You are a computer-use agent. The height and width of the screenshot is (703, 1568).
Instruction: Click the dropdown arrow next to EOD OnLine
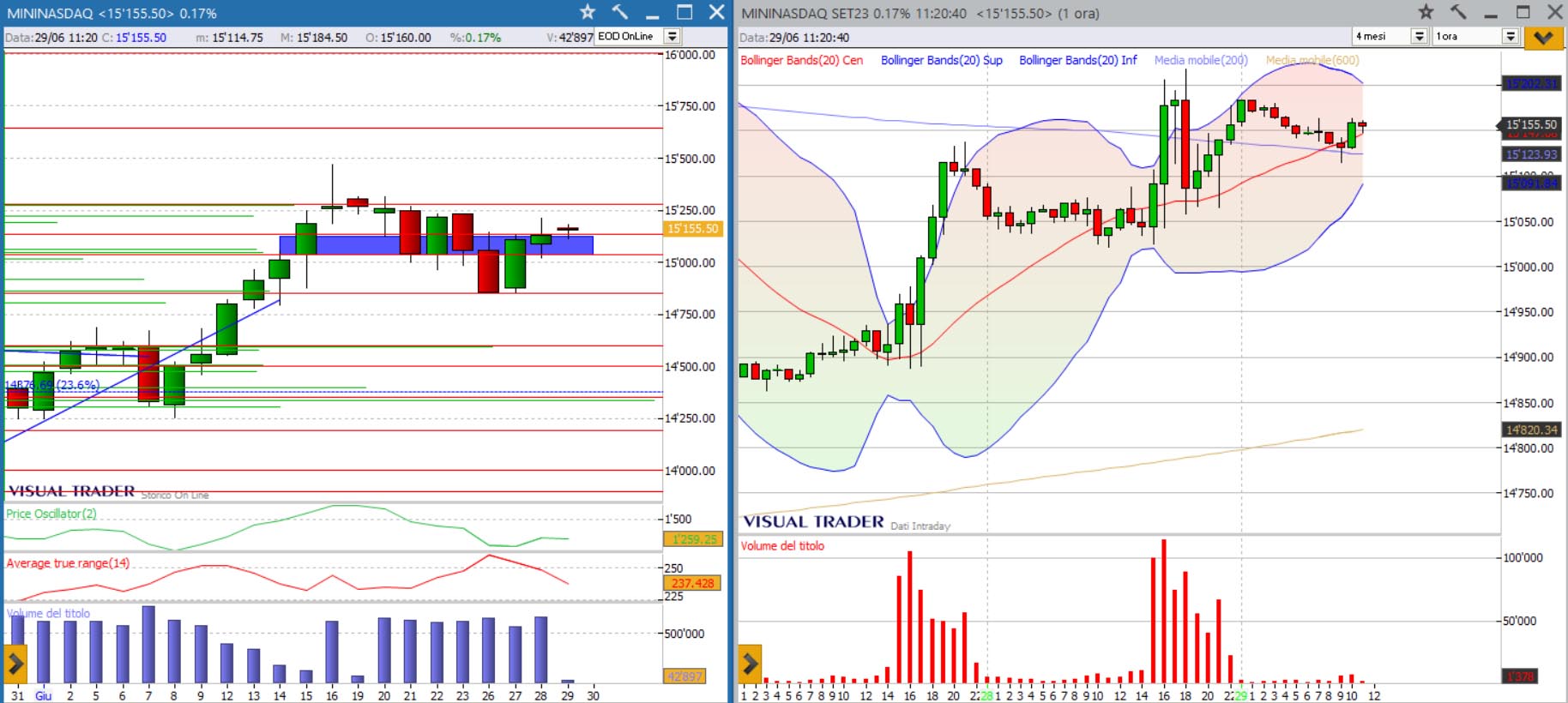(x=672, y=36)
